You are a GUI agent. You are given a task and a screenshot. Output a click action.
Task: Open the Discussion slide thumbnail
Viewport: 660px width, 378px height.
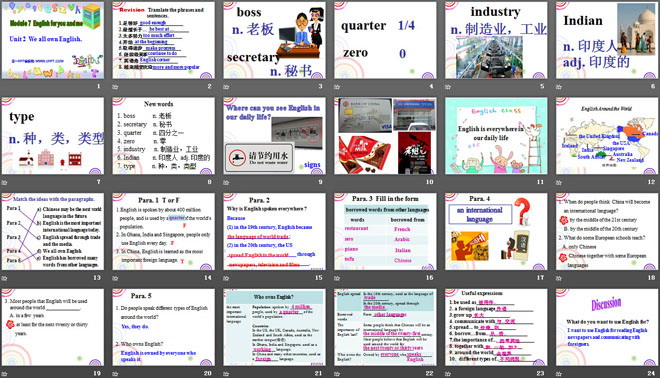[x=607, y=327]
